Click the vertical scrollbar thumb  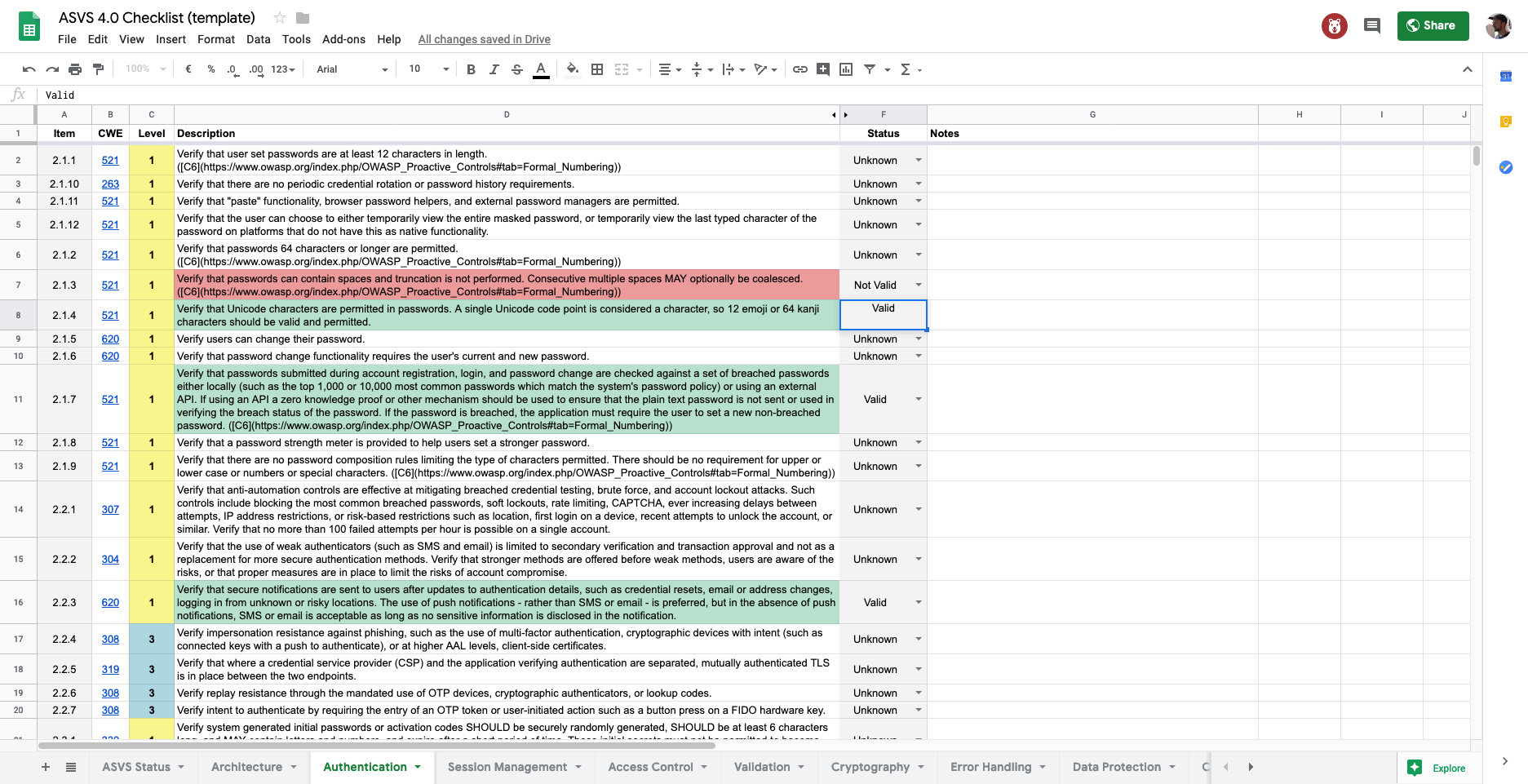pyautogui.click(x=1476, y=156)
